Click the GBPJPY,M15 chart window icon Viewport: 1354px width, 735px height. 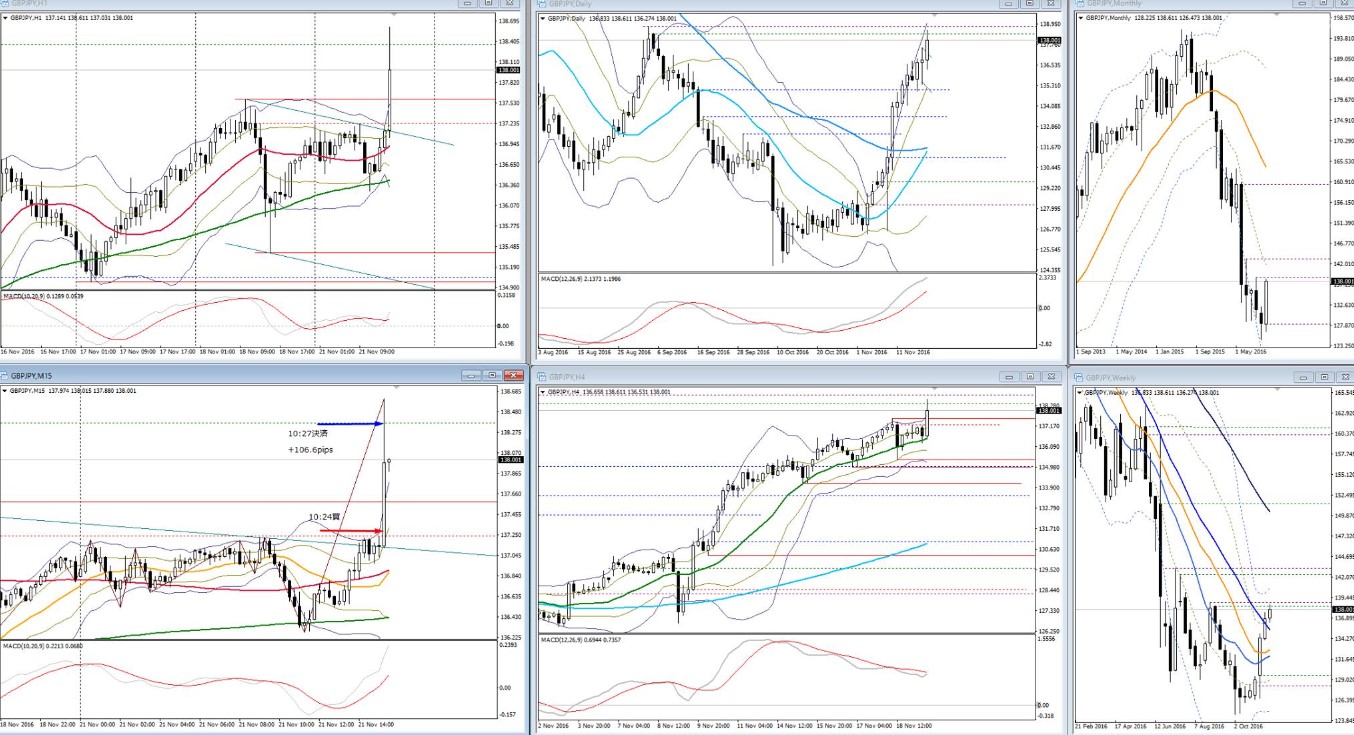coord(6,376)
